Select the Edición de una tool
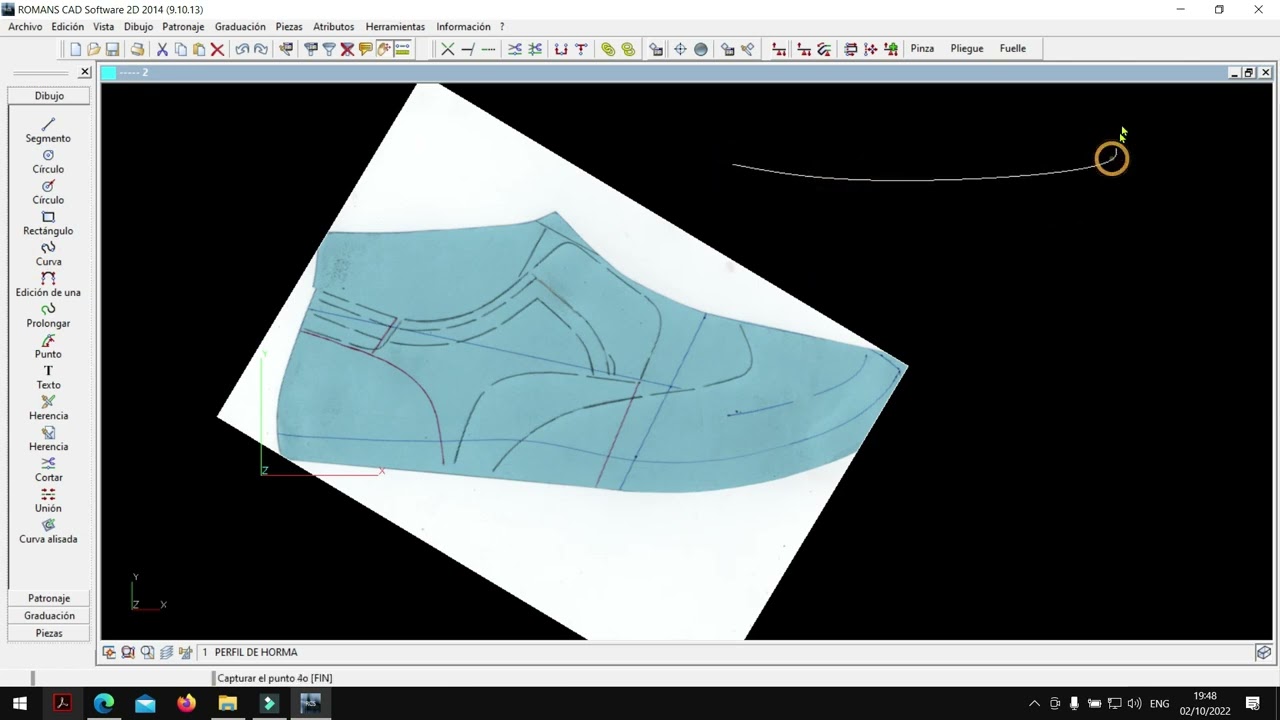 [48, 285]
